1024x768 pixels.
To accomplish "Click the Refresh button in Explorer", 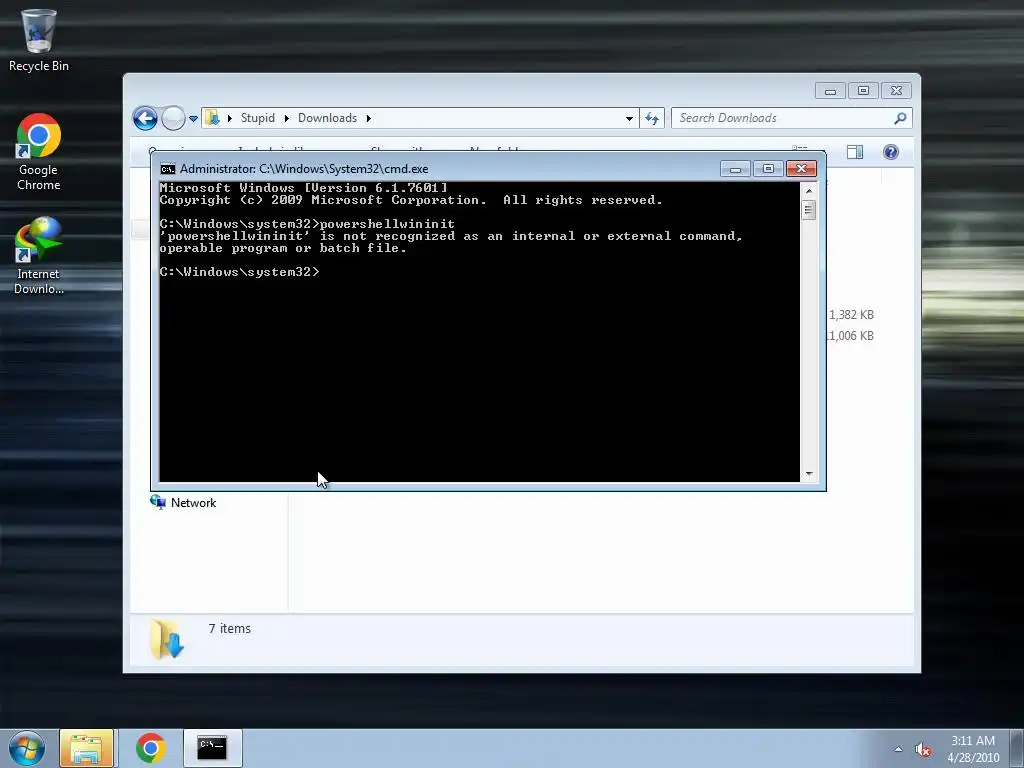I will [x=652, y=118].
